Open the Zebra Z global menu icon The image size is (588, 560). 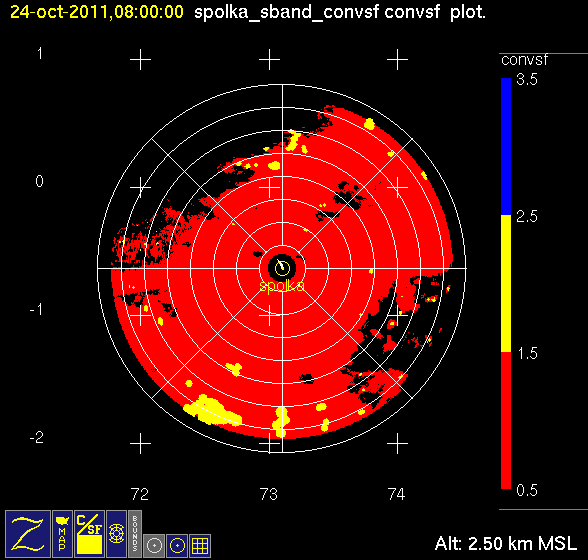28,534
